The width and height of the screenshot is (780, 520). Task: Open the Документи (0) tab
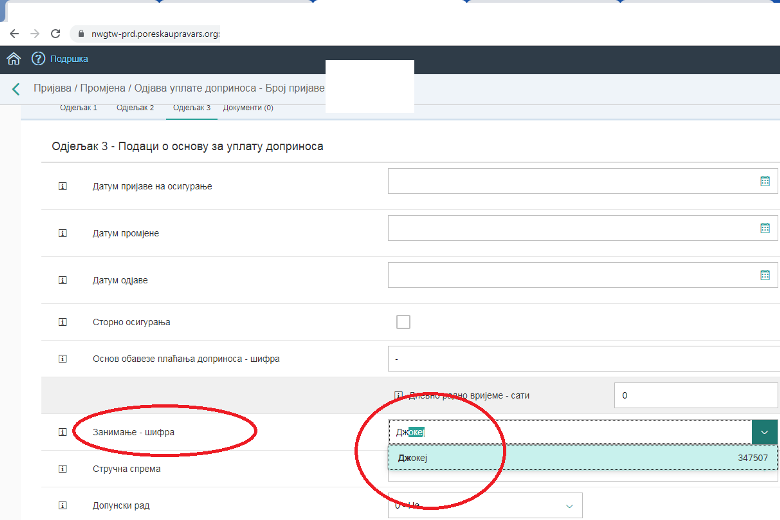coord(248,107)
